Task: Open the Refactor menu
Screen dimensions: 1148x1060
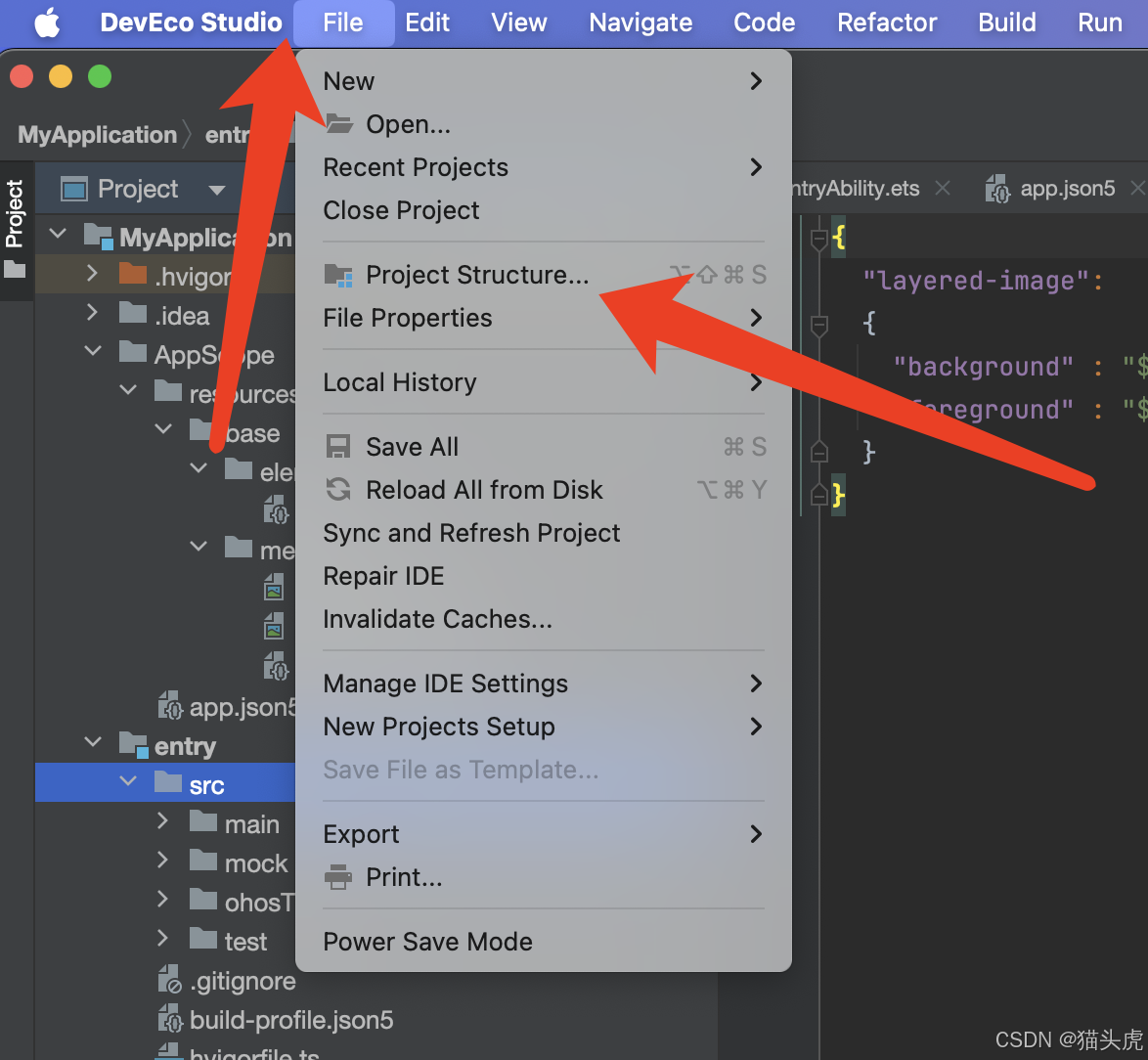Action: point(887,22)
